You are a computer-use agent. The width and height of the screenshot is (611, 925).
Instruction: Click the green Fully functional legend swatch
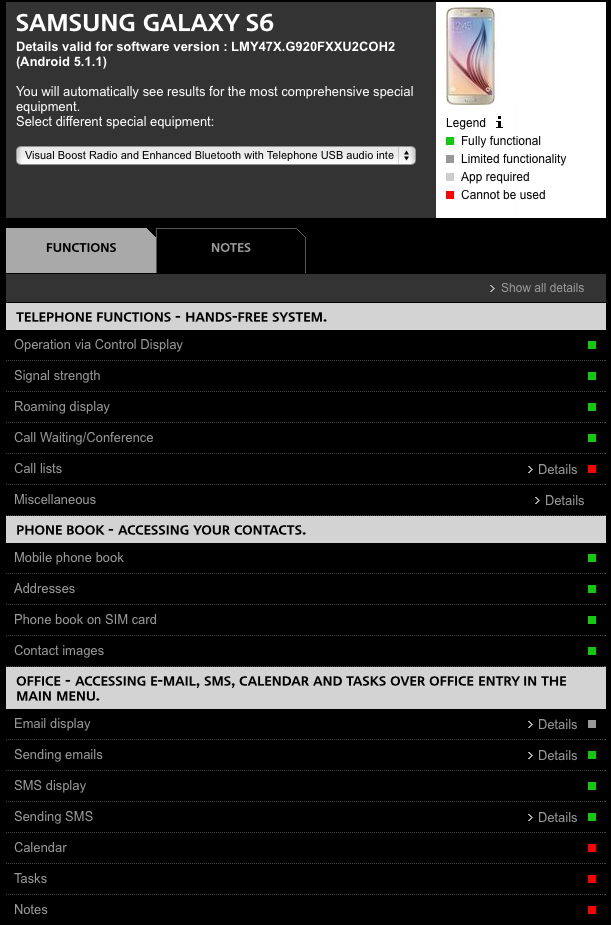click(450, 141)
